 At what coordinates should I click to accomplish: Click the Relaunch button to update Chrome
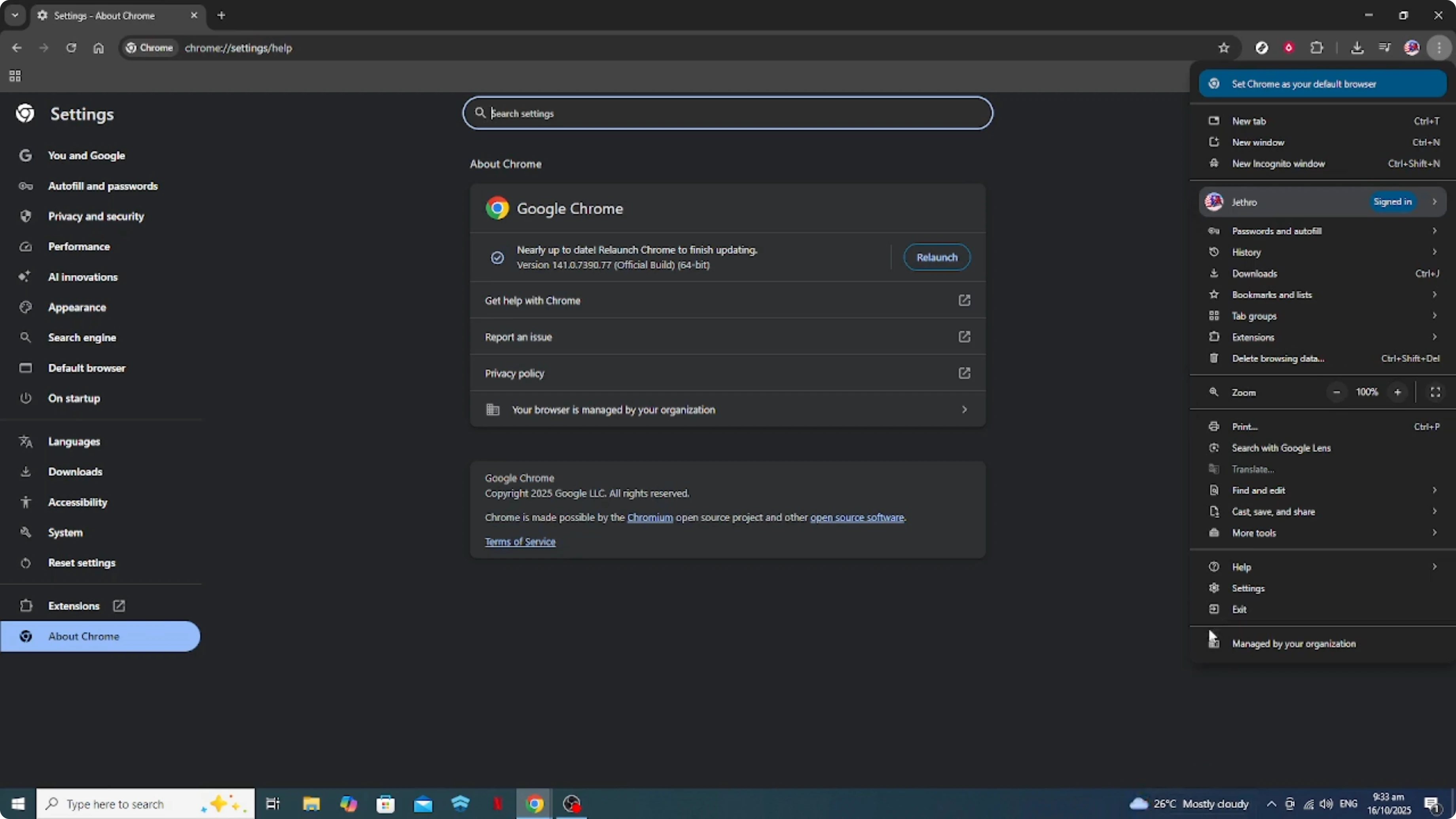click(x=937, y=257)
